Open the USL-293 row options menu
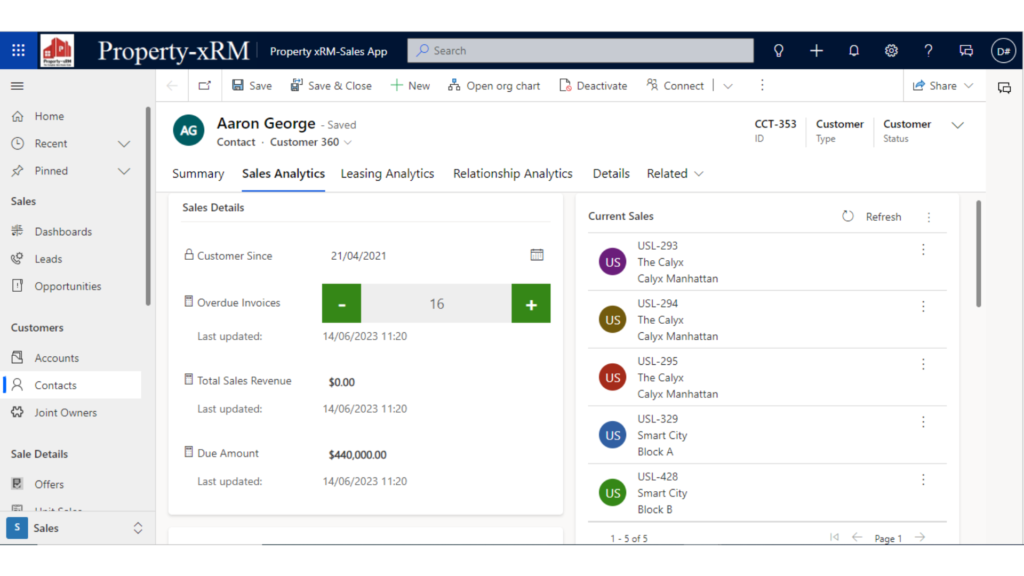 tap(923, 249)
